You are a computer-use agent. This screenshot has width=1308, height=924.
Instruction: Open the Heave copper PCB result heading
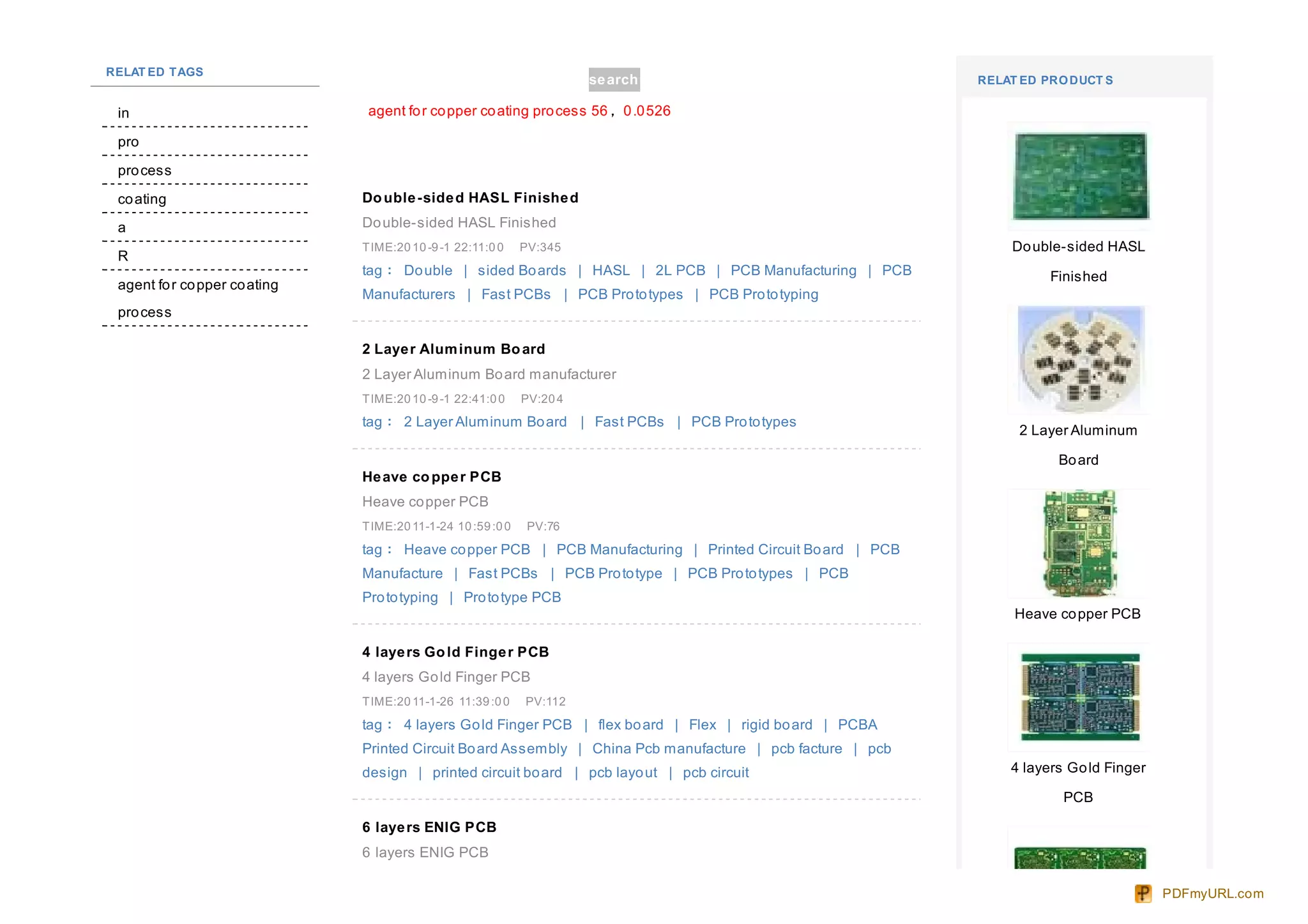click(x=432, y=477)
